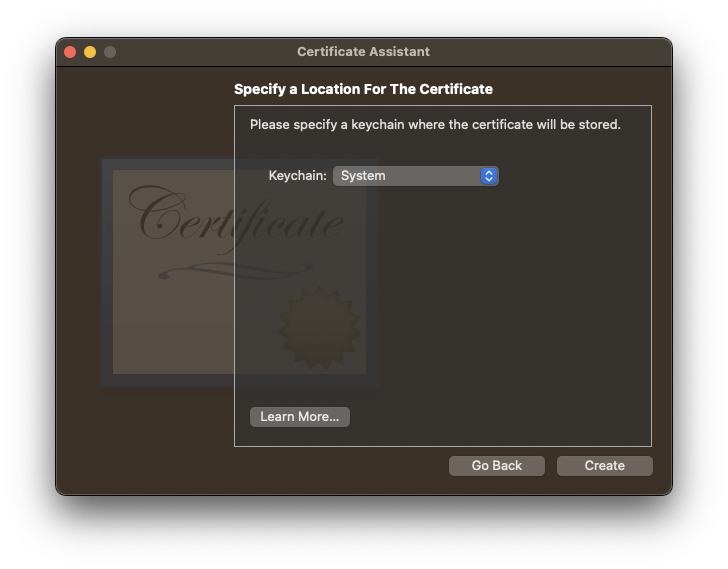Minimize the Certificate Assistant window
Screen dimensions: 728x569
[90, 52]
